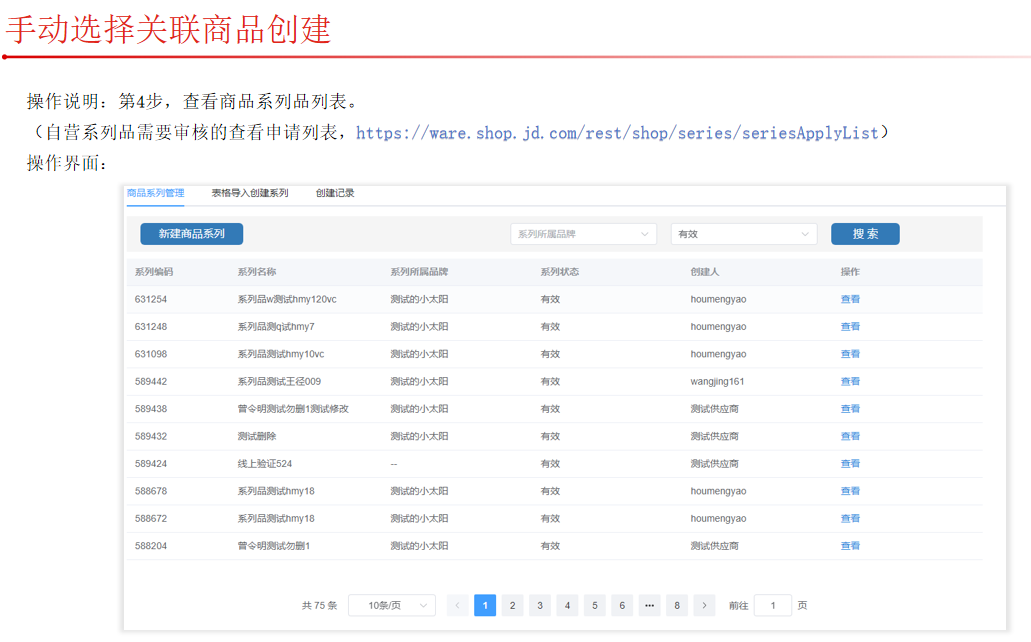Click the 新建商品系列 button
Image resolution: width=1031 pixels, height=642 pixels.
coord(191,234)
